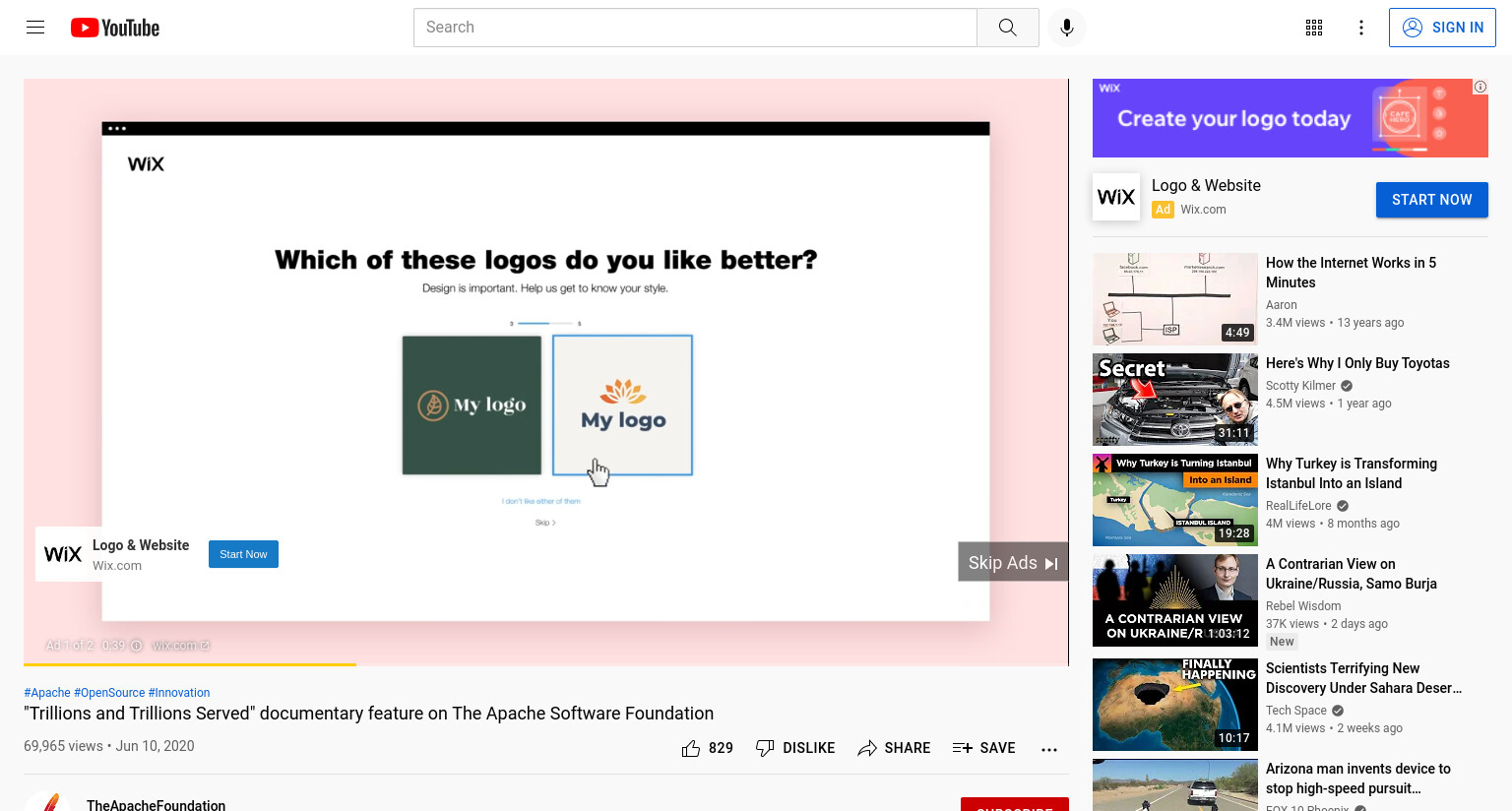
Task: Subscribe to the channel
Action: click(x=1015, y=804)
